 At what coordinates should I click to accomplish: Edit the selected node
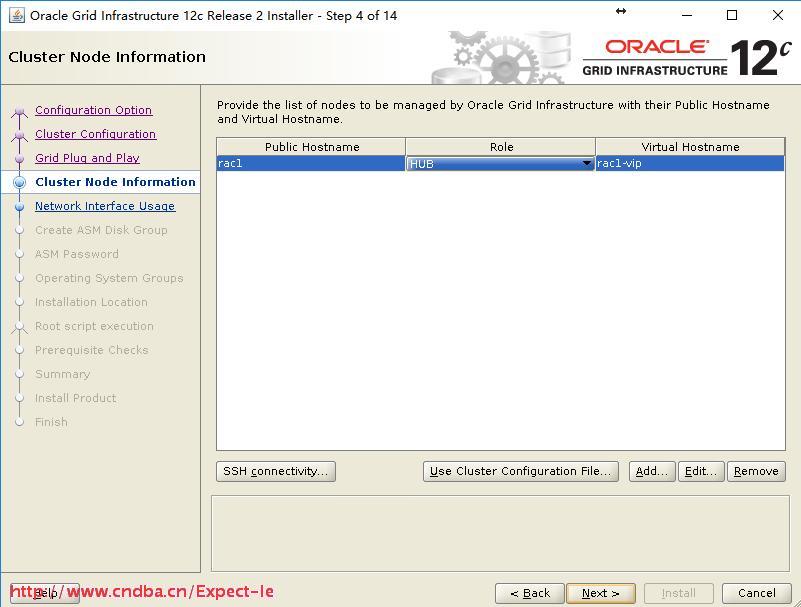coord(701,471)
